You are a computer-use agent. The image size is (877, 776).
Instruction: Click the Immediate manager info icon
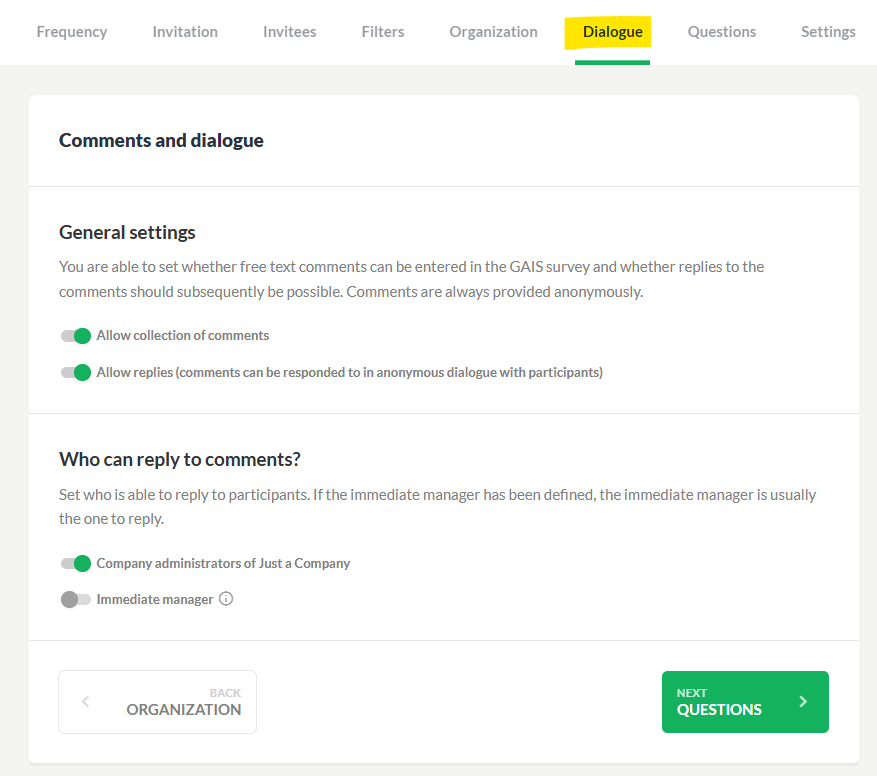(226, 599)
